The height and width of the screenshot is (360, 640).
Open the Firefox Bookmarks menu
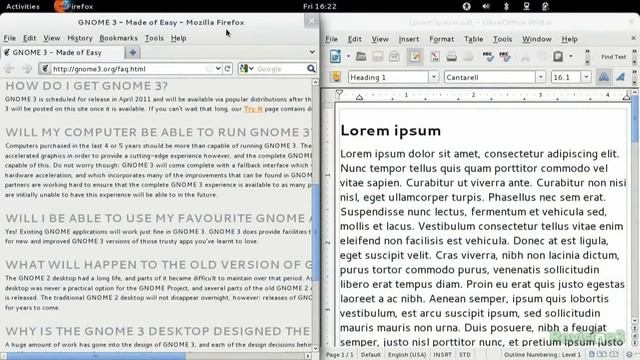[118, 38]
